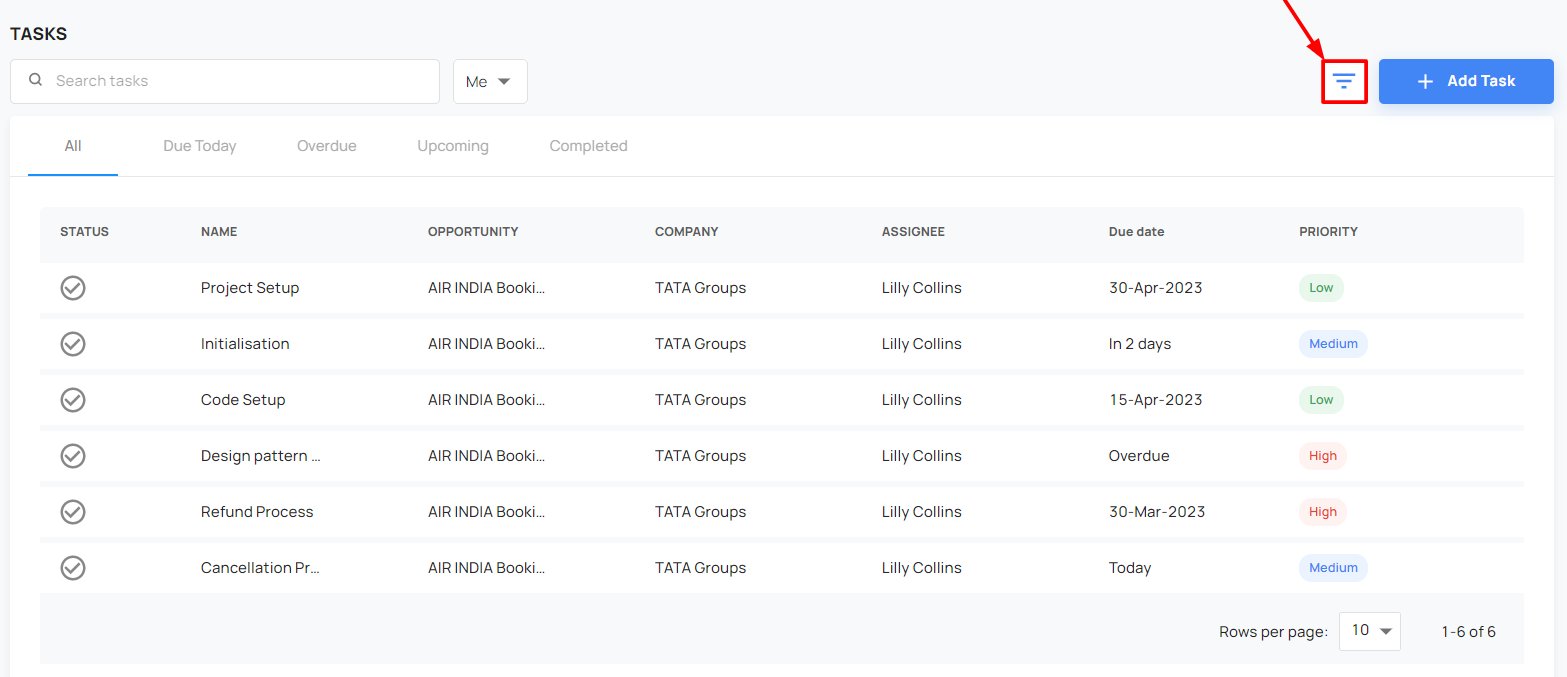Click the Add Task button
Image resolution: width=1567 pixels, height=677 pixels.
[1466, 81]
